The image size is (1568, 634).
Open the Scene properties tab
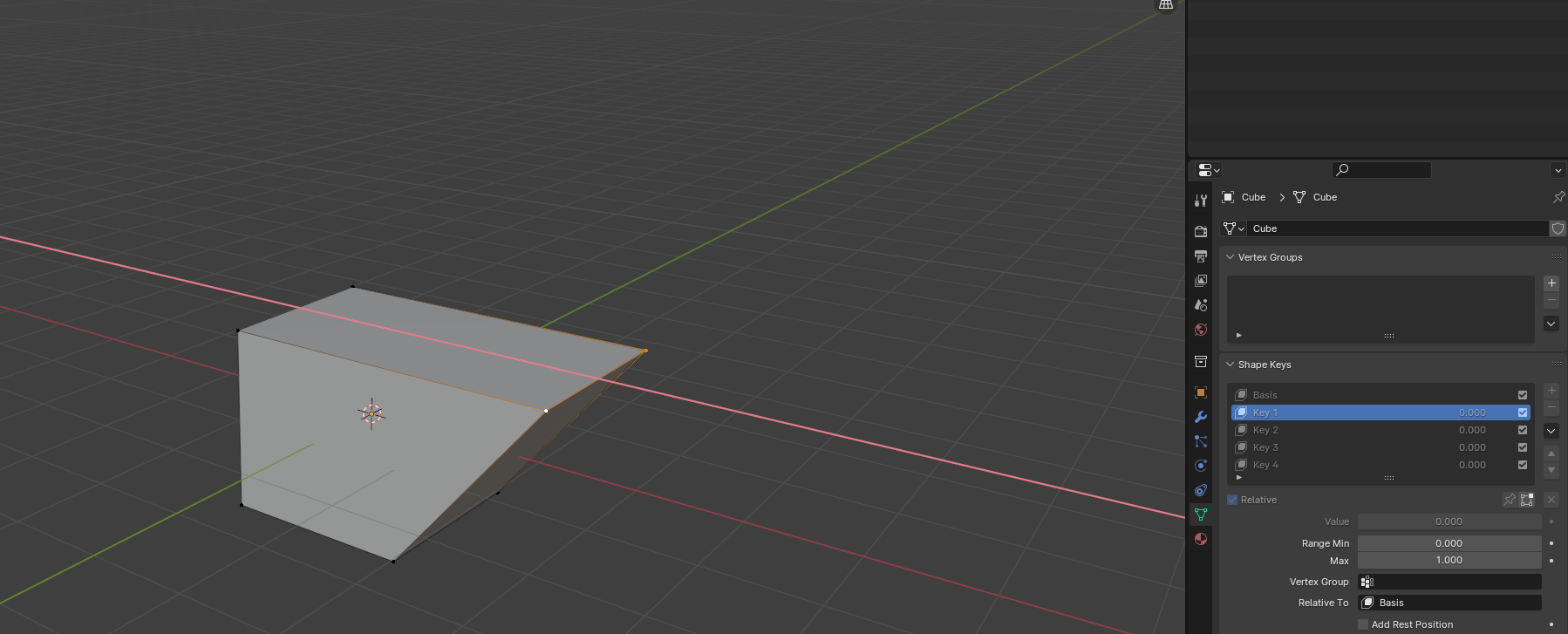1201,304
